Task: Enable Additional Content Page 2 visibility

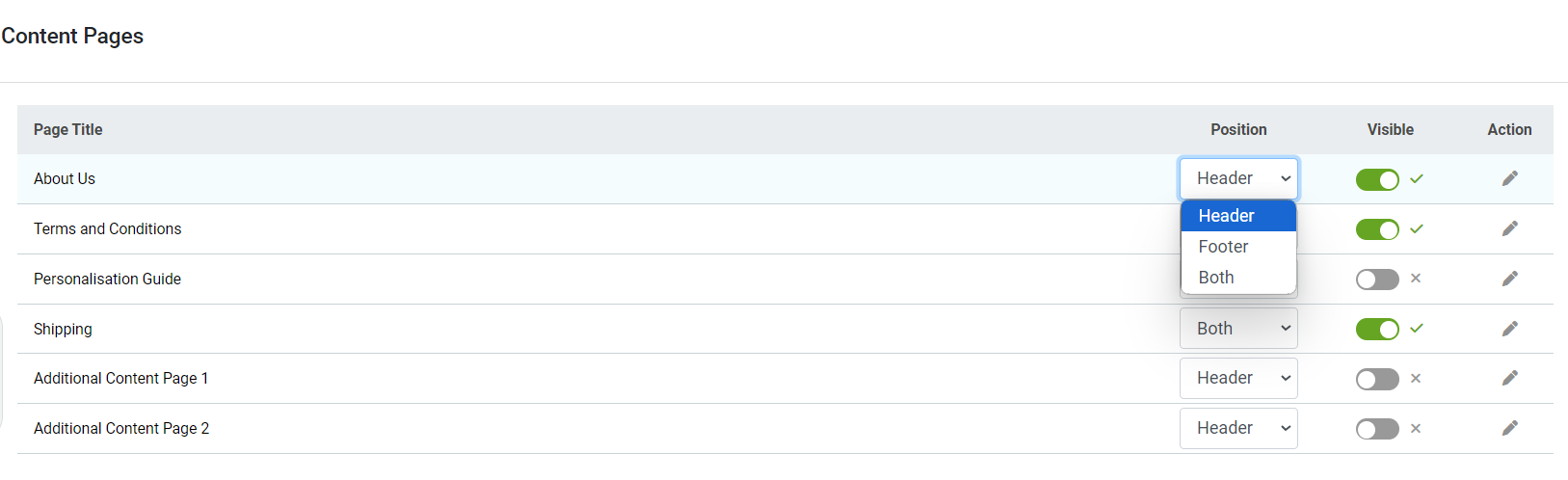Action: 1377,429
